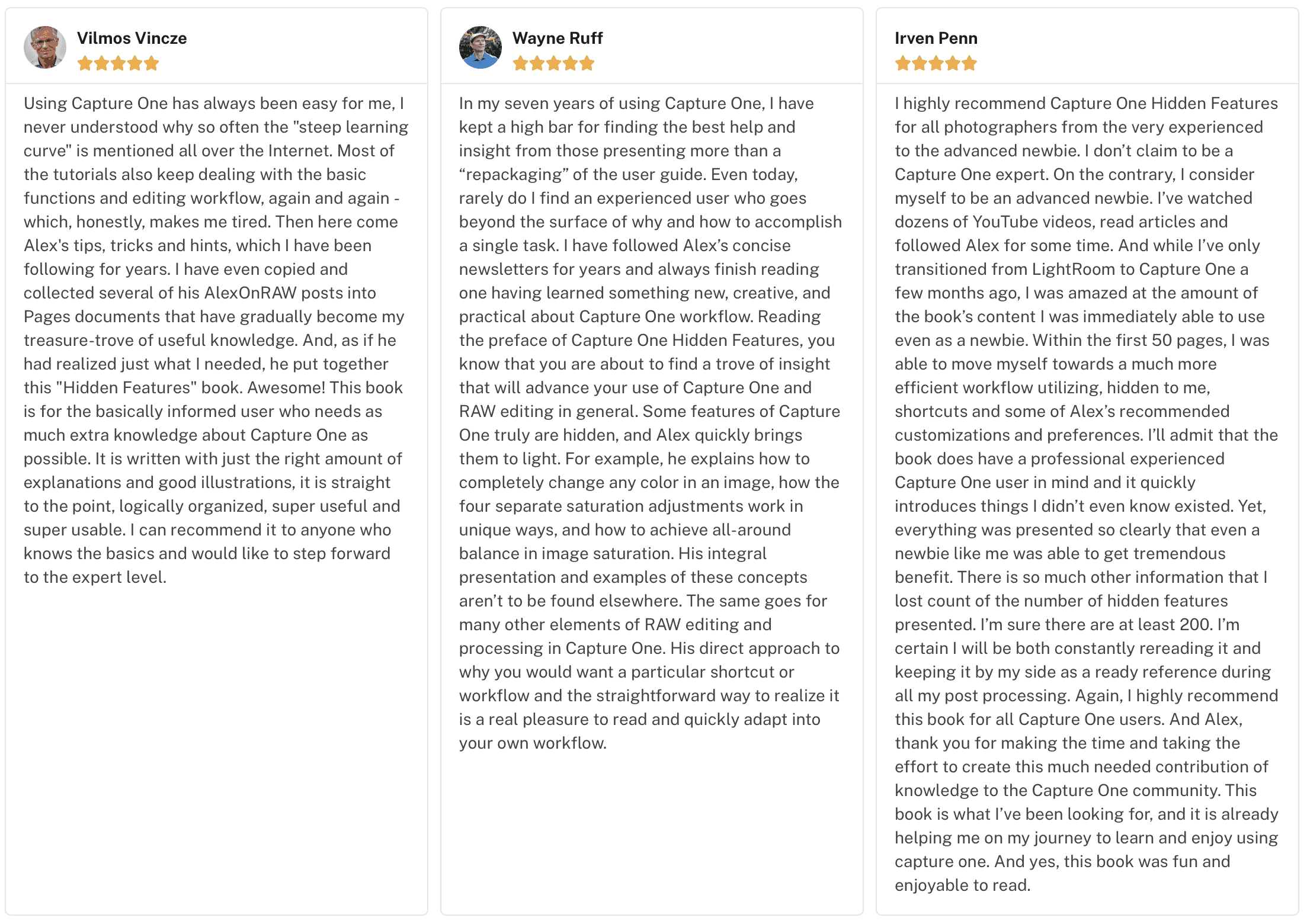Click the fifth star under Vilmos Vincze

[x=152, y=63]
